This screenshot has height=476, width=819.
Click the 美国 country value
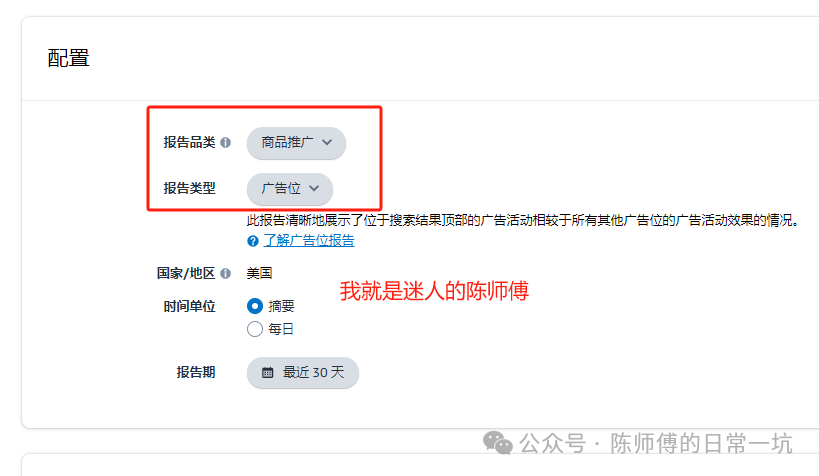(x=260, y=273)
